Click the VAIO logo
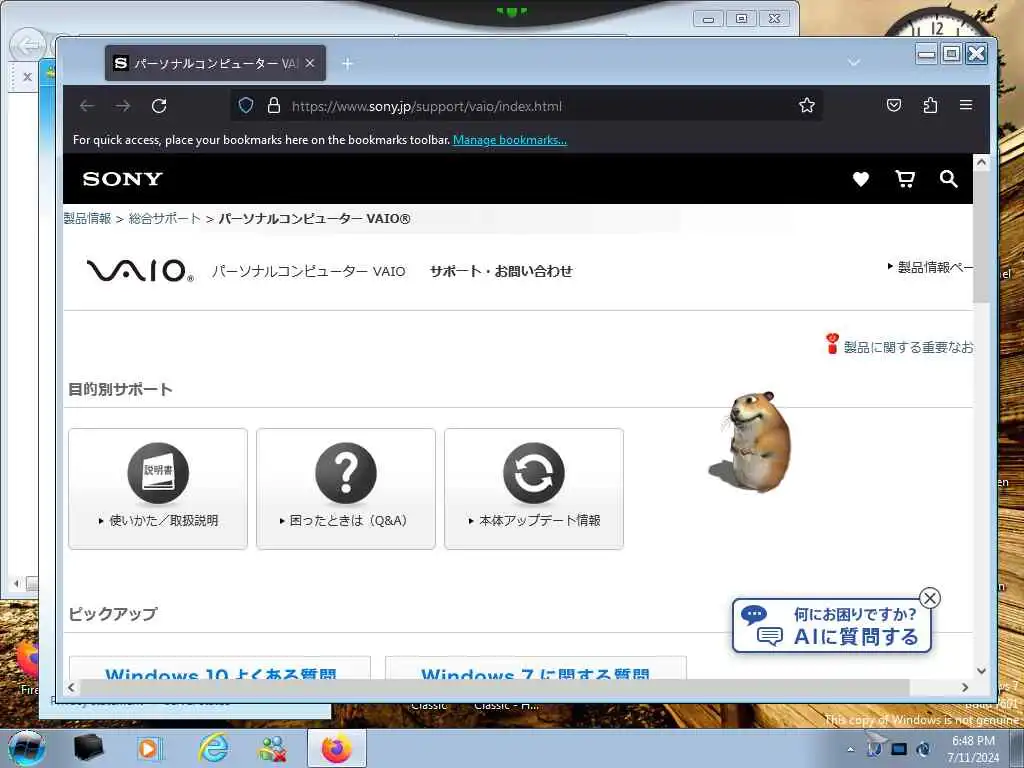 tap(140, 270)
